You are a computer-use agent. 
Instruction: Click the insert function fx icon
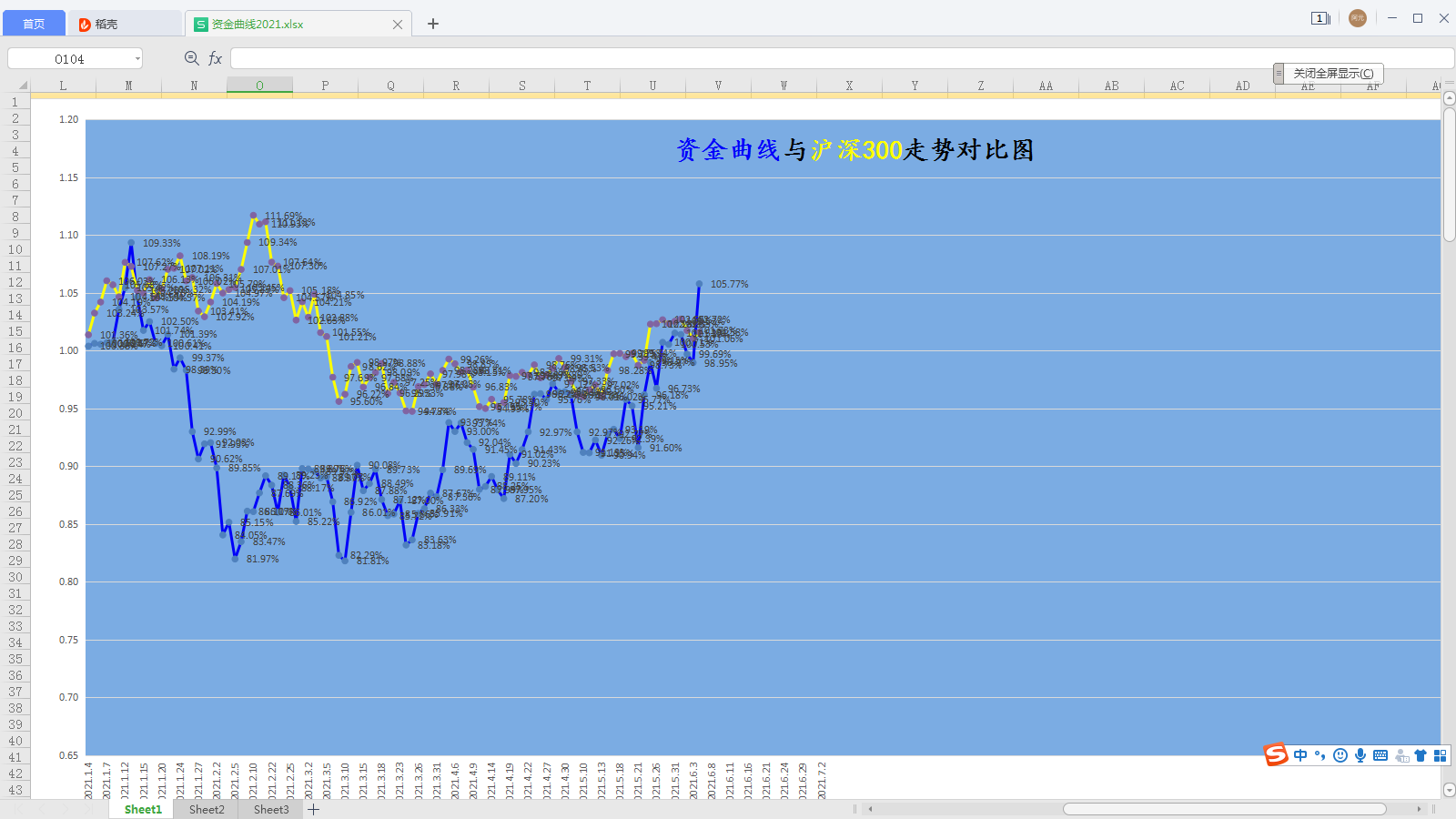click(x=215, y=57)
